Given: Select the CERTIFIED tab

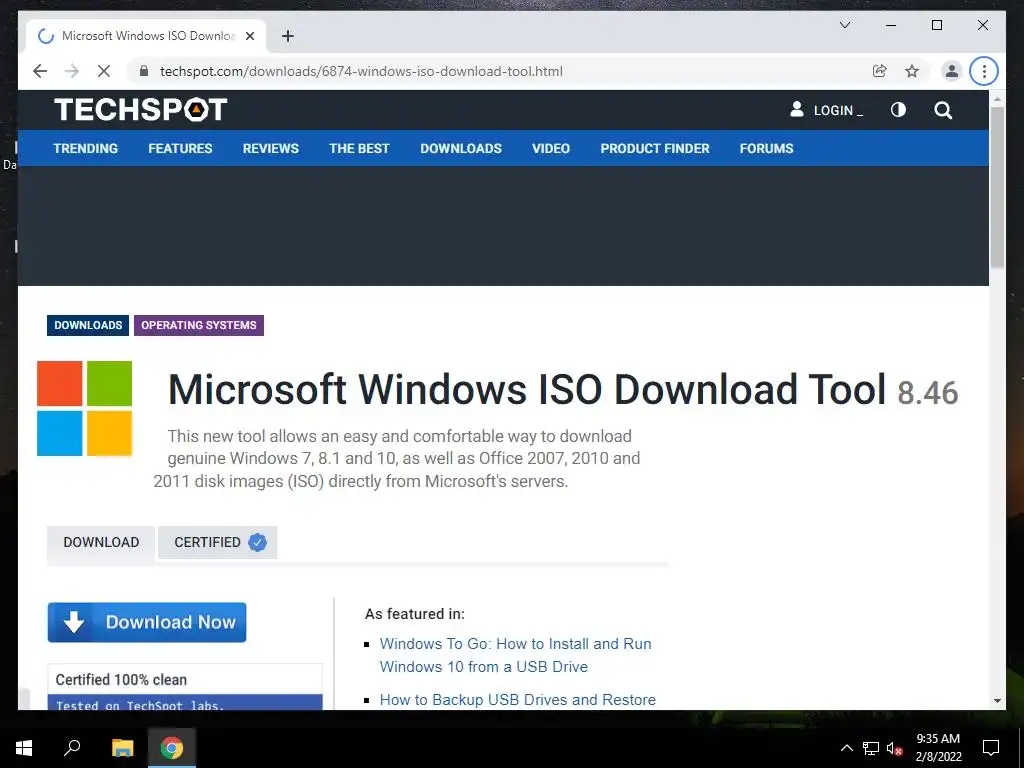Looking at the screenshot, I should pyautogui.click(x=217, y=542).
